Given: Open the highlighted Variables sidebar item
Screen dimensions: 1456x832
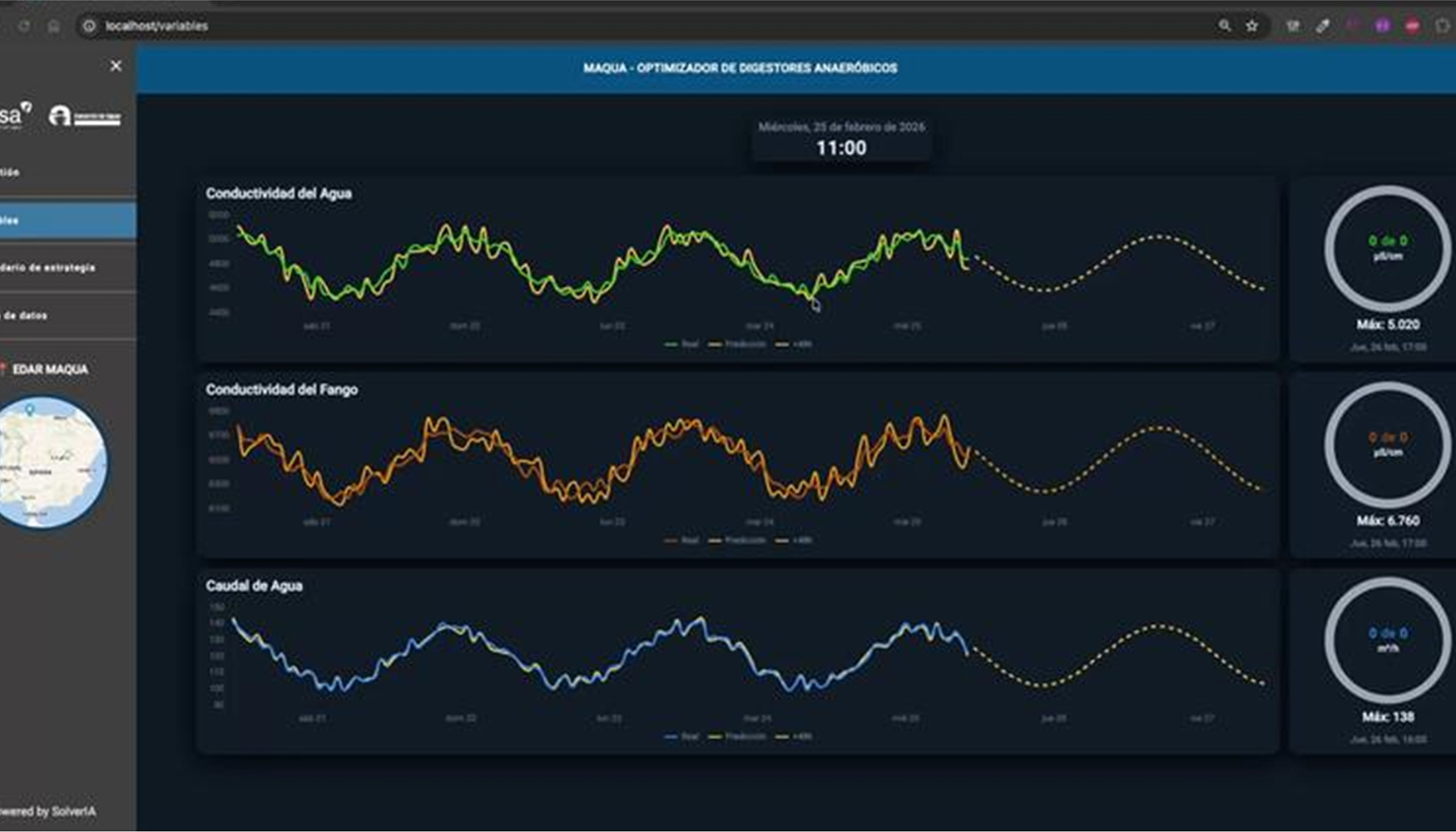Looking at the screenshot, I should coord(67,220).
